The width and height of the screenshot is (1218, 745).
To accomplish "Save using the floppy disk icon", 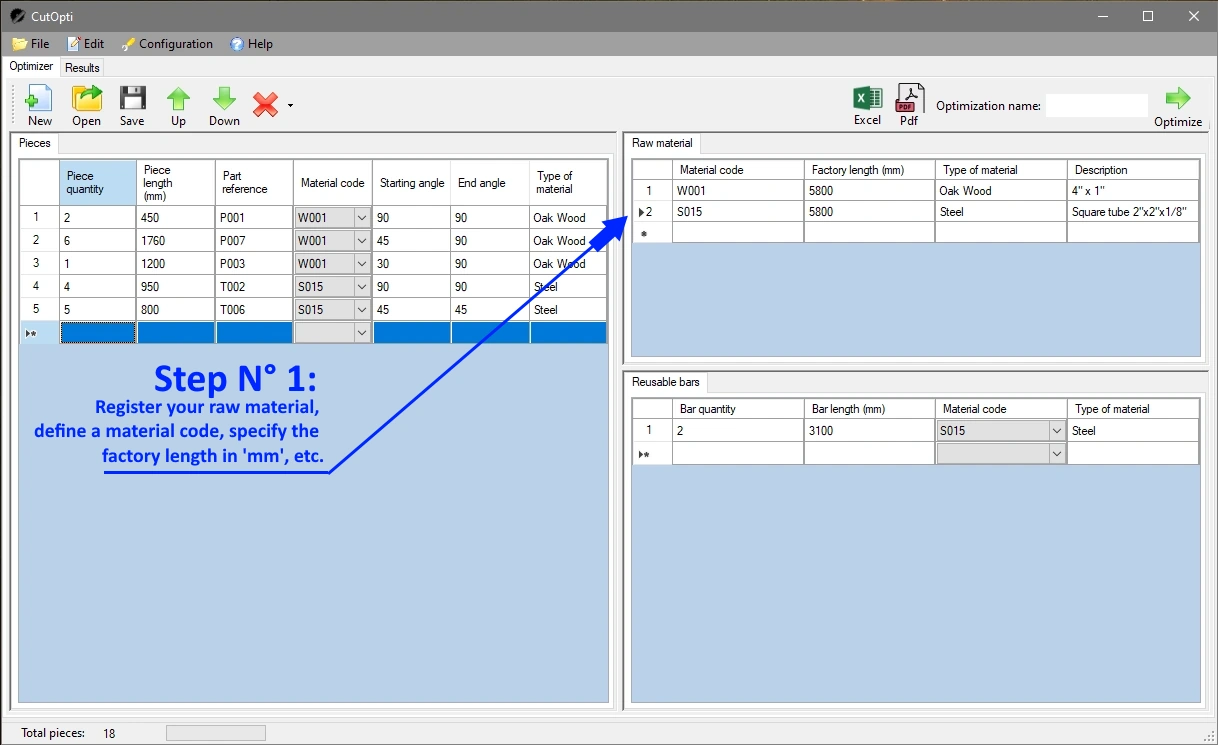I will (132, 100).
